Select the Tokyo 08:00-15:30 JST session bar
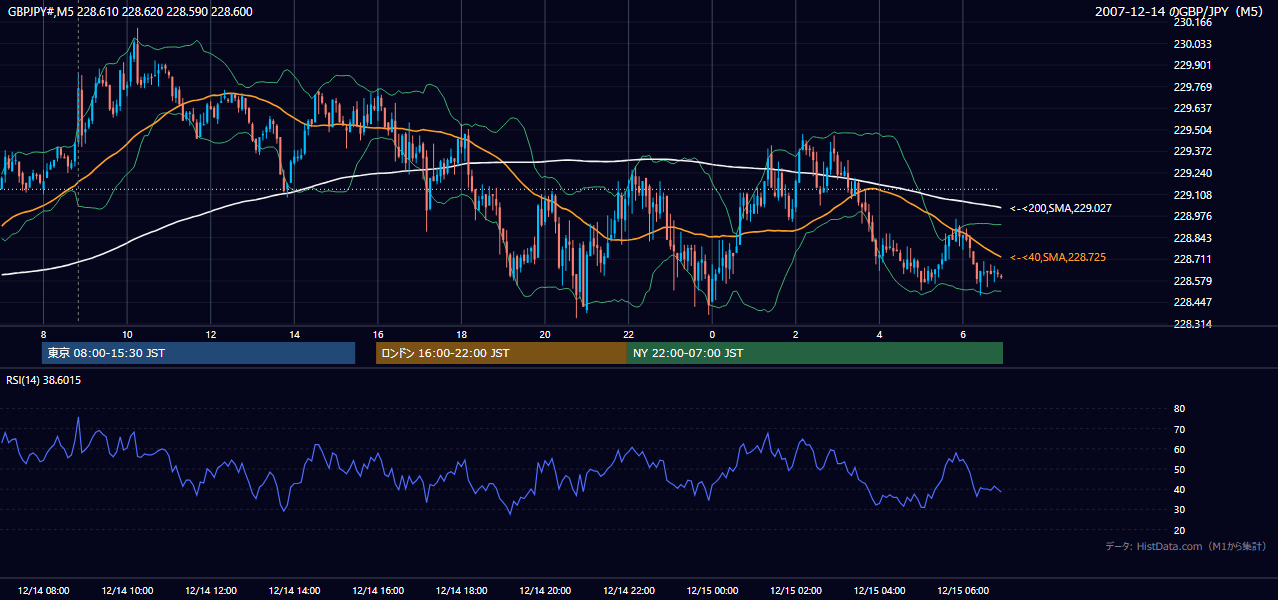 click(x=198, y=353)
